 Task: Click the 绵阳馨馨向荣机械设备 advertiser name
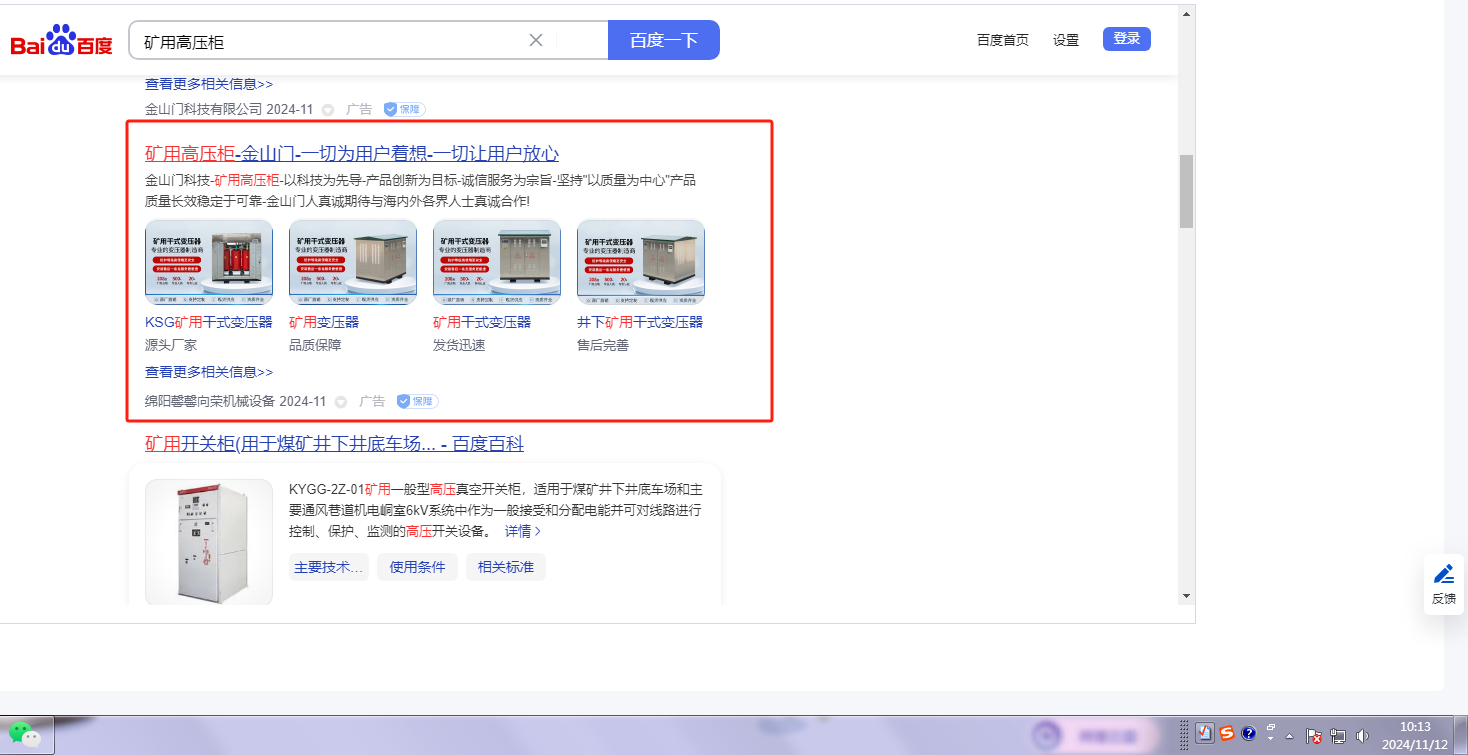(210, 401)
